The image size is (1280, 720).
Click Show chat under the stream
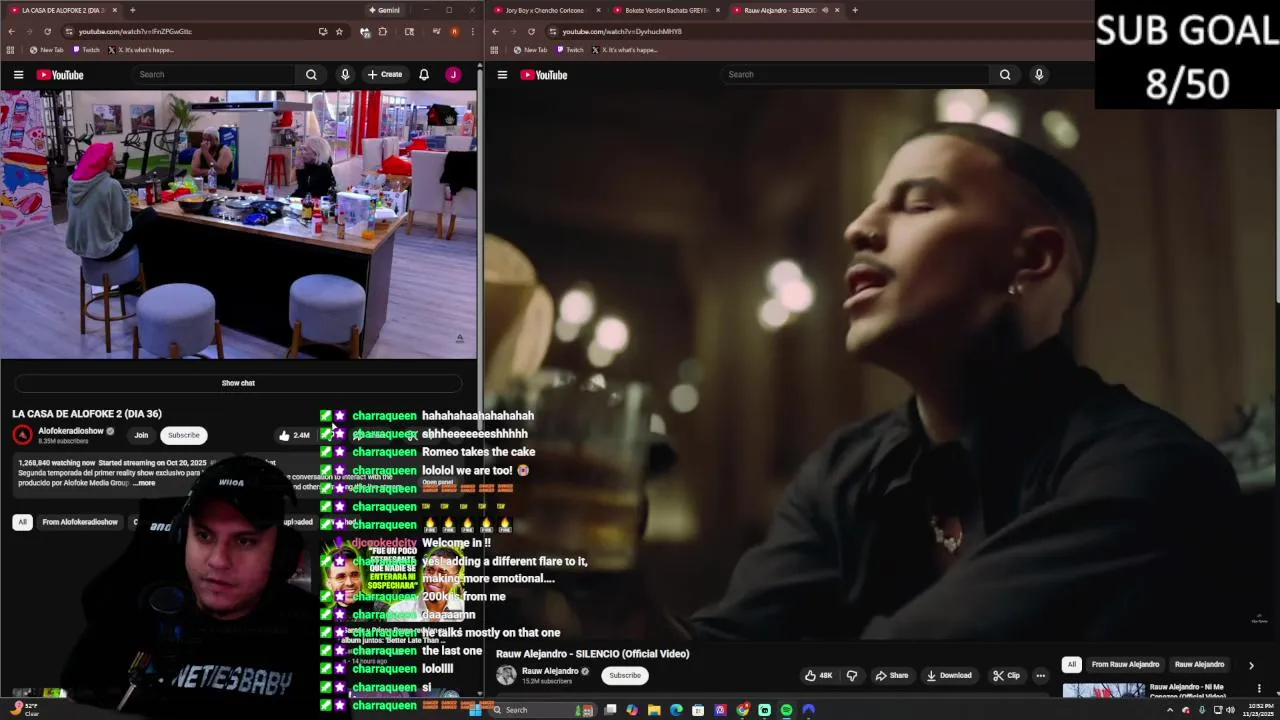(x=238, y=383)
